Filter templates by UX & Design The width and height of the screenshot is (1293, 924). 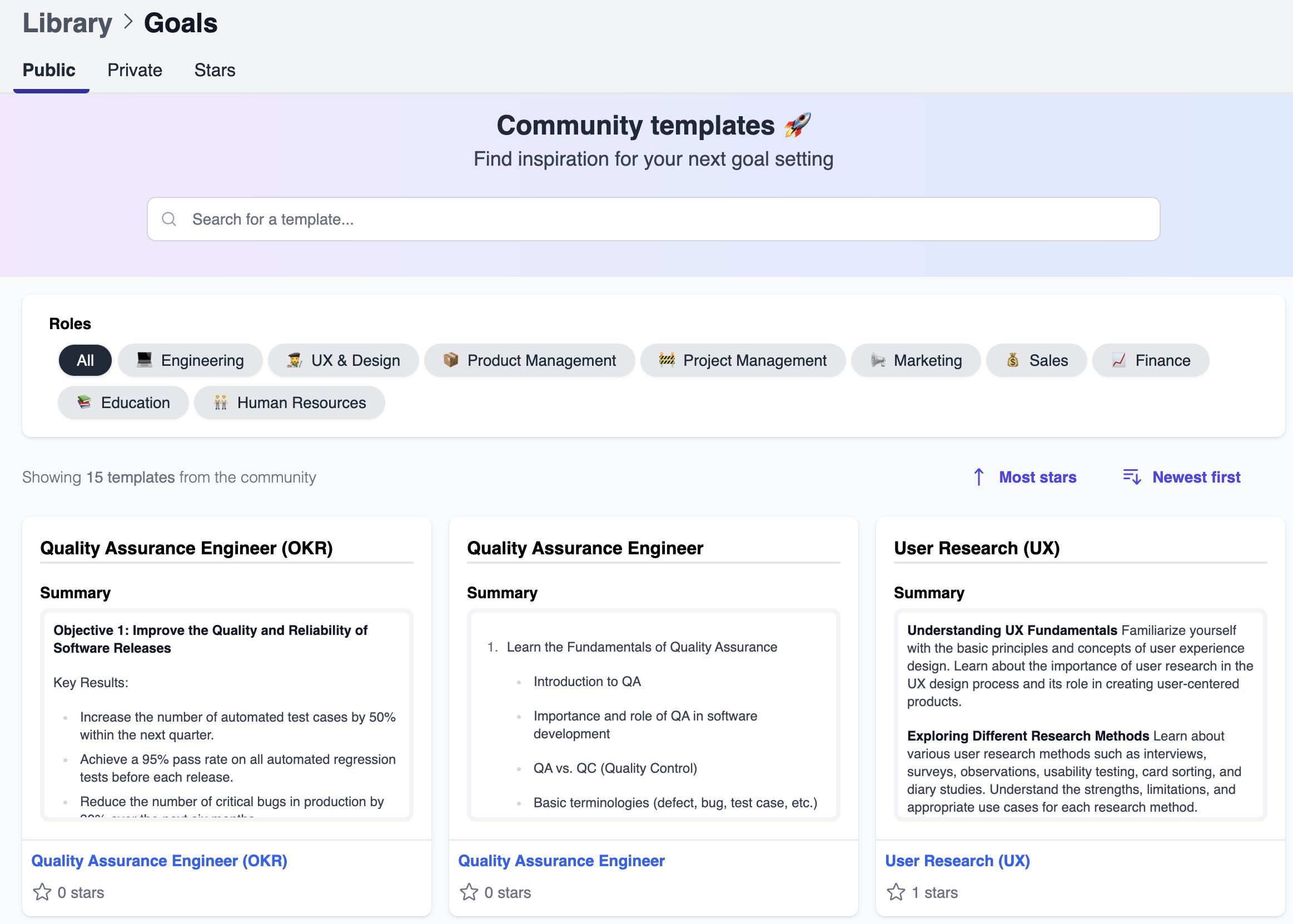[x=344, y=360]
